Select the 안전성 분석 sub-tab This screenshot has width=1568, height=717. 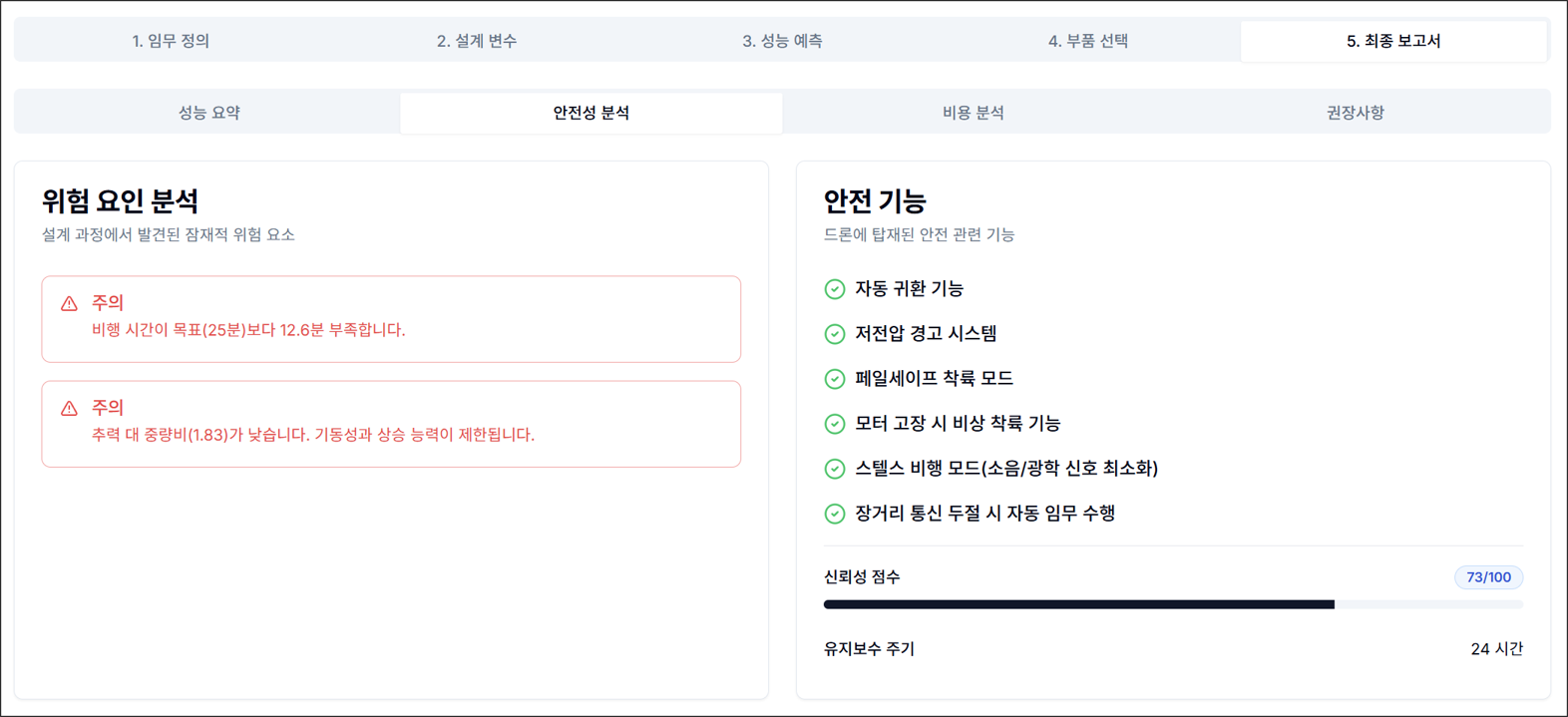tap(591, 113)
